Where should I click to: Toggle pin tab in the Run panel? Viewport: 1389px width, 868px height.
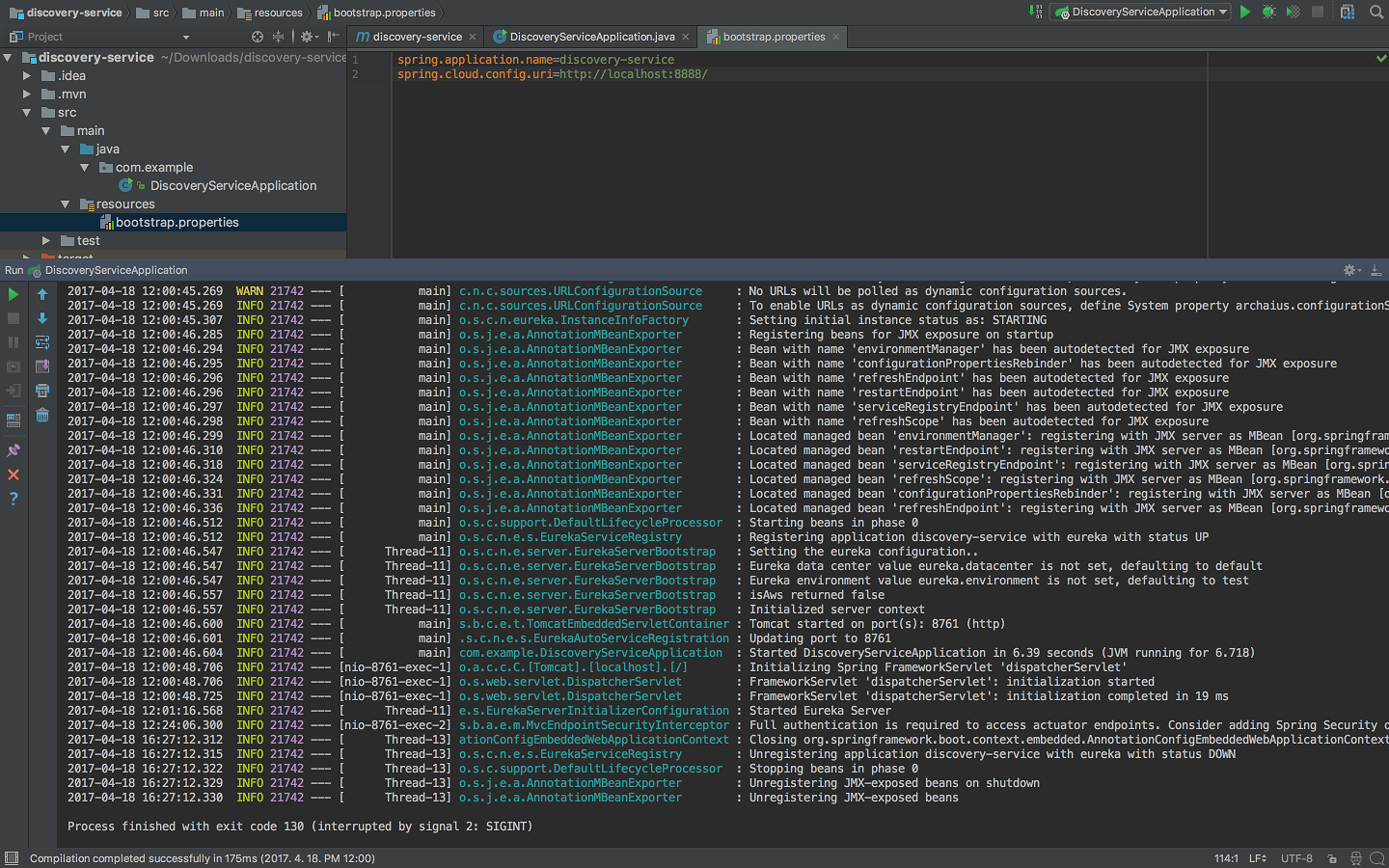tap(14, 450)
